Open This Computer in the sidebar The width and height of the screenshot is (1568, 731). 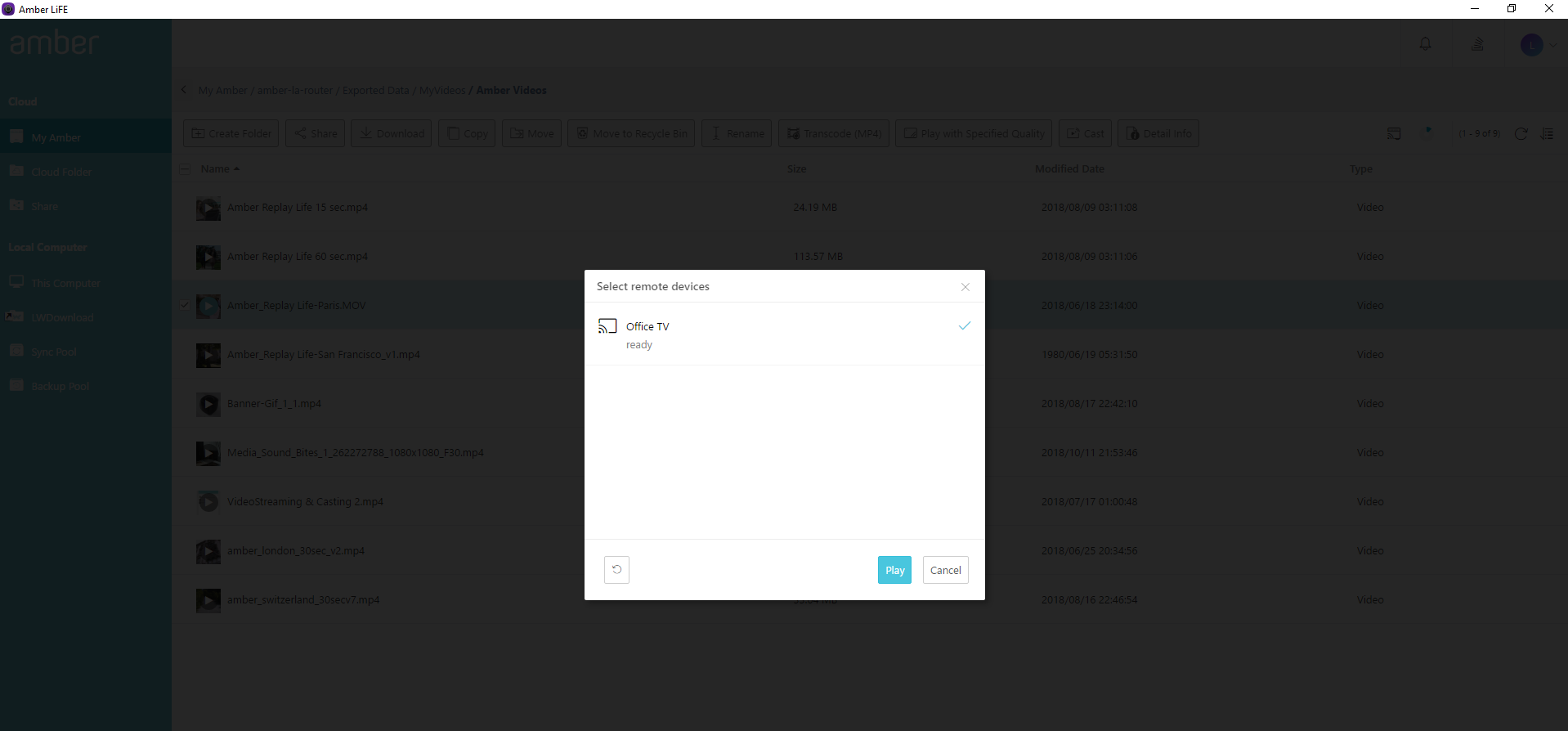[86, 282]
